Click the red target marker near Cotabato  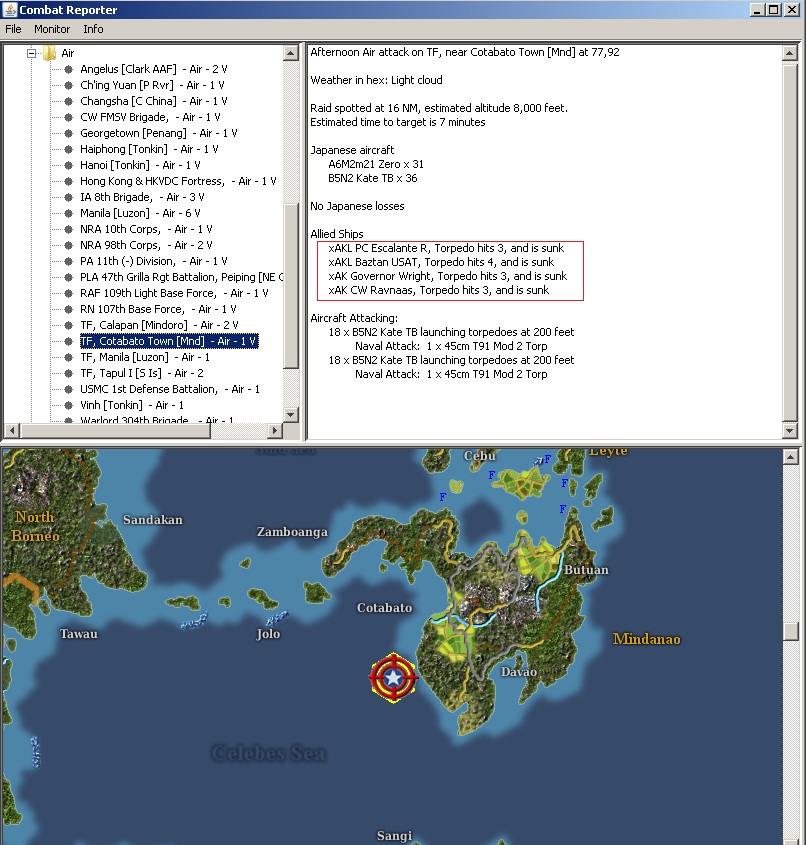[x=393, y=678]
